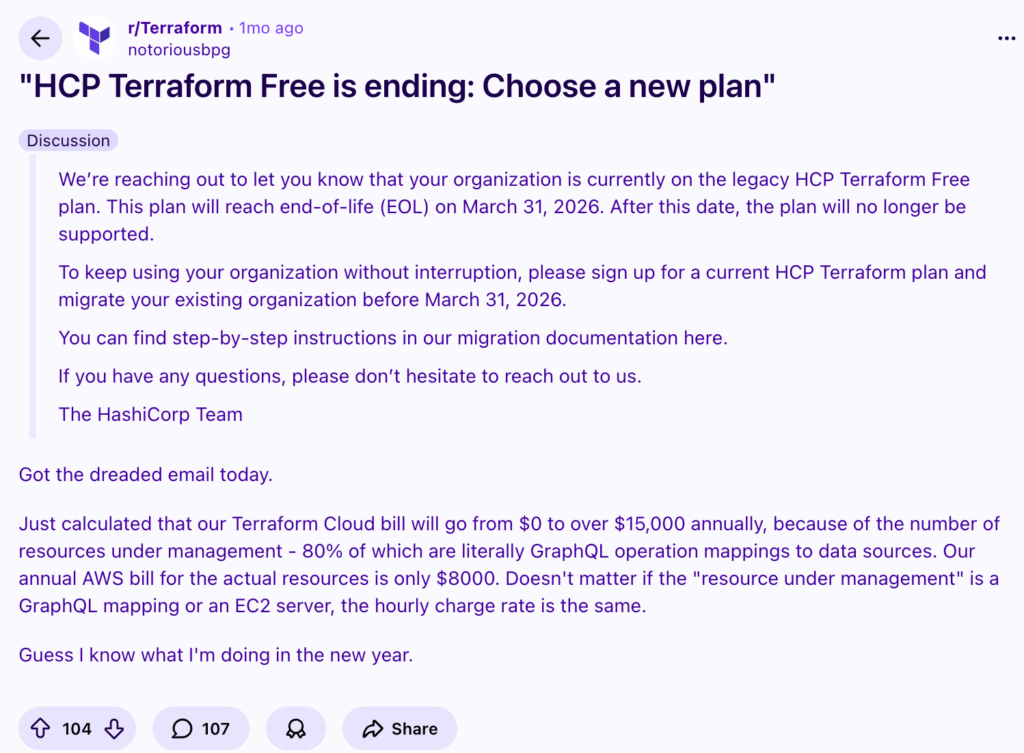The image size is (1024, 753).
Task: Click the migration documentation "here" line
Action: [x=393, y=338]
